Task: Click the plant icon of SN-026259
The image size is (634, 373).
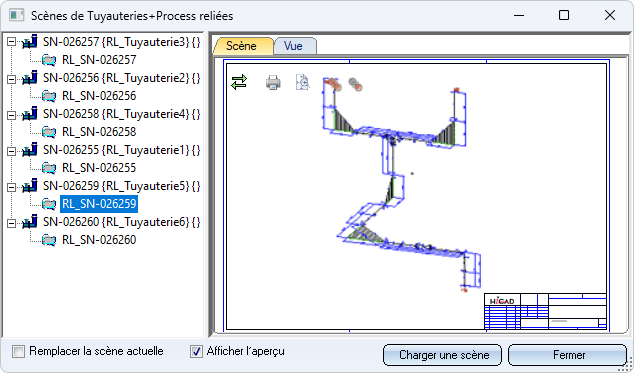Action: 30,186
